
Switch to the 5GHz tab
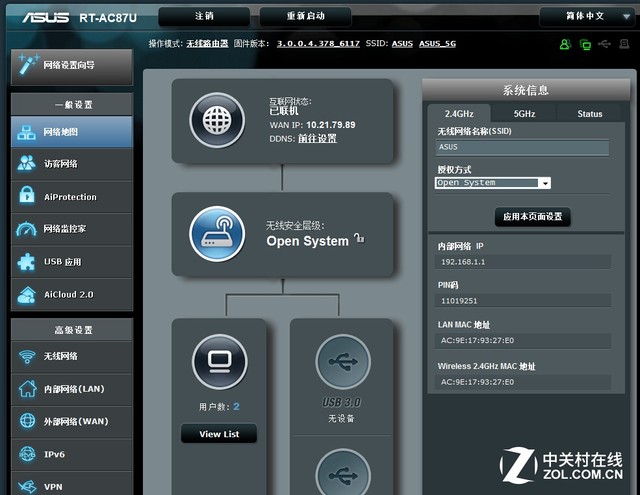(524, 113)
